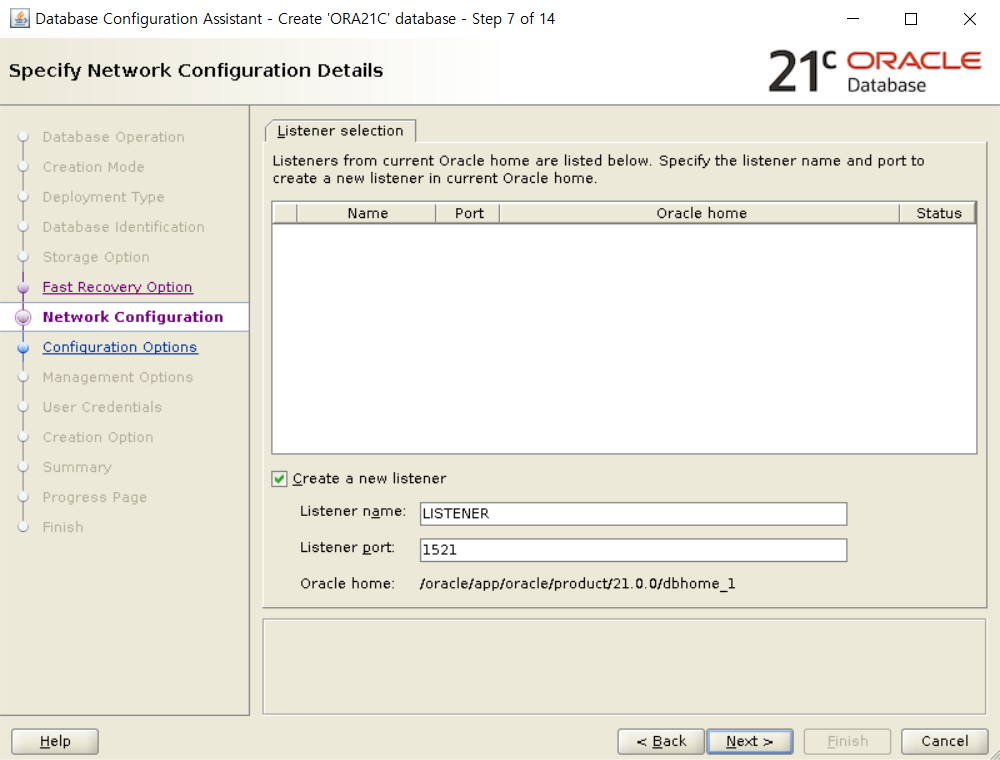Maximize the Database Configuration Assistant window
Viewport: 1000px width, 760px height.
pos(911,18)
